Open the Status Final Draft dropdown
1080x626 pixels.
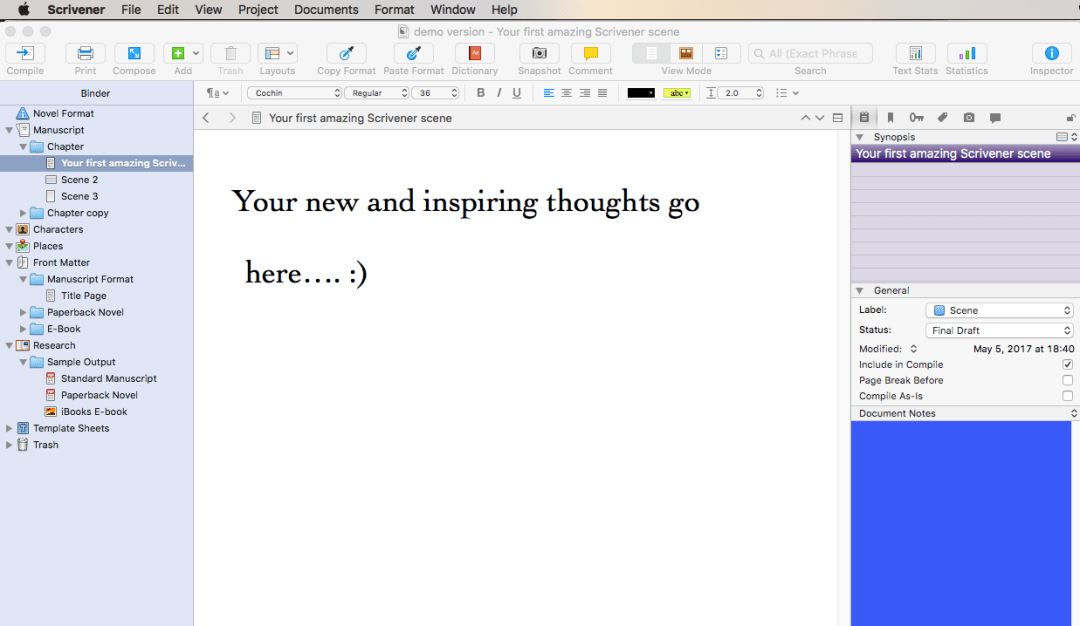(999, 331)
